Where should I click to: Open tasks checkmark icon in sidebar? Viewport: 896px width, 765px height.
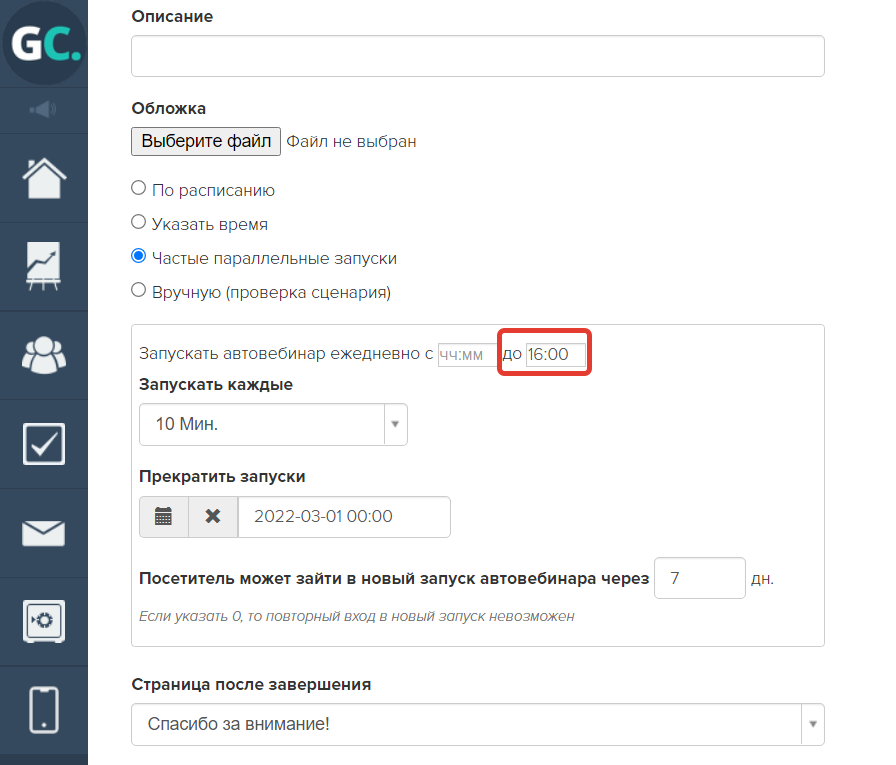tap(44, 444)
